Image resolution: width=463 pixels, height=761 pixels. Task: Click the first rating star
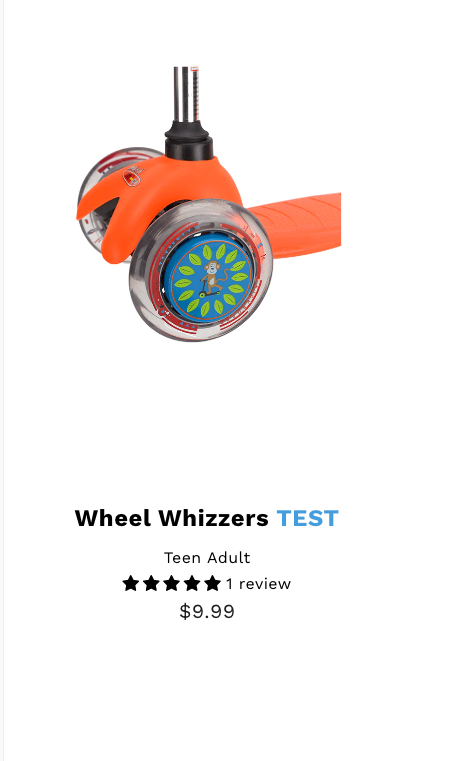click(131, 583)
